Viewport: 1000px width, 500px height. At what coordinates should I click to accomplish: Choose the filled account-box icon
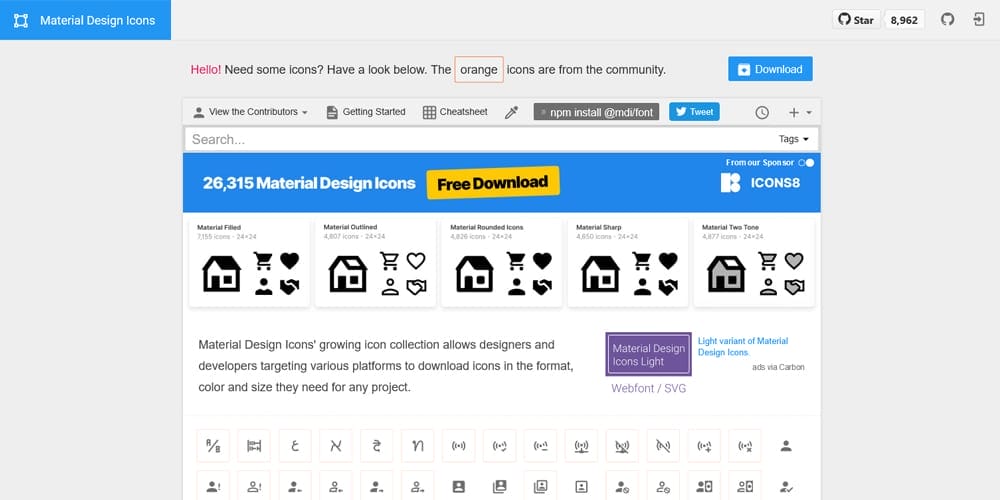point(459,487)
